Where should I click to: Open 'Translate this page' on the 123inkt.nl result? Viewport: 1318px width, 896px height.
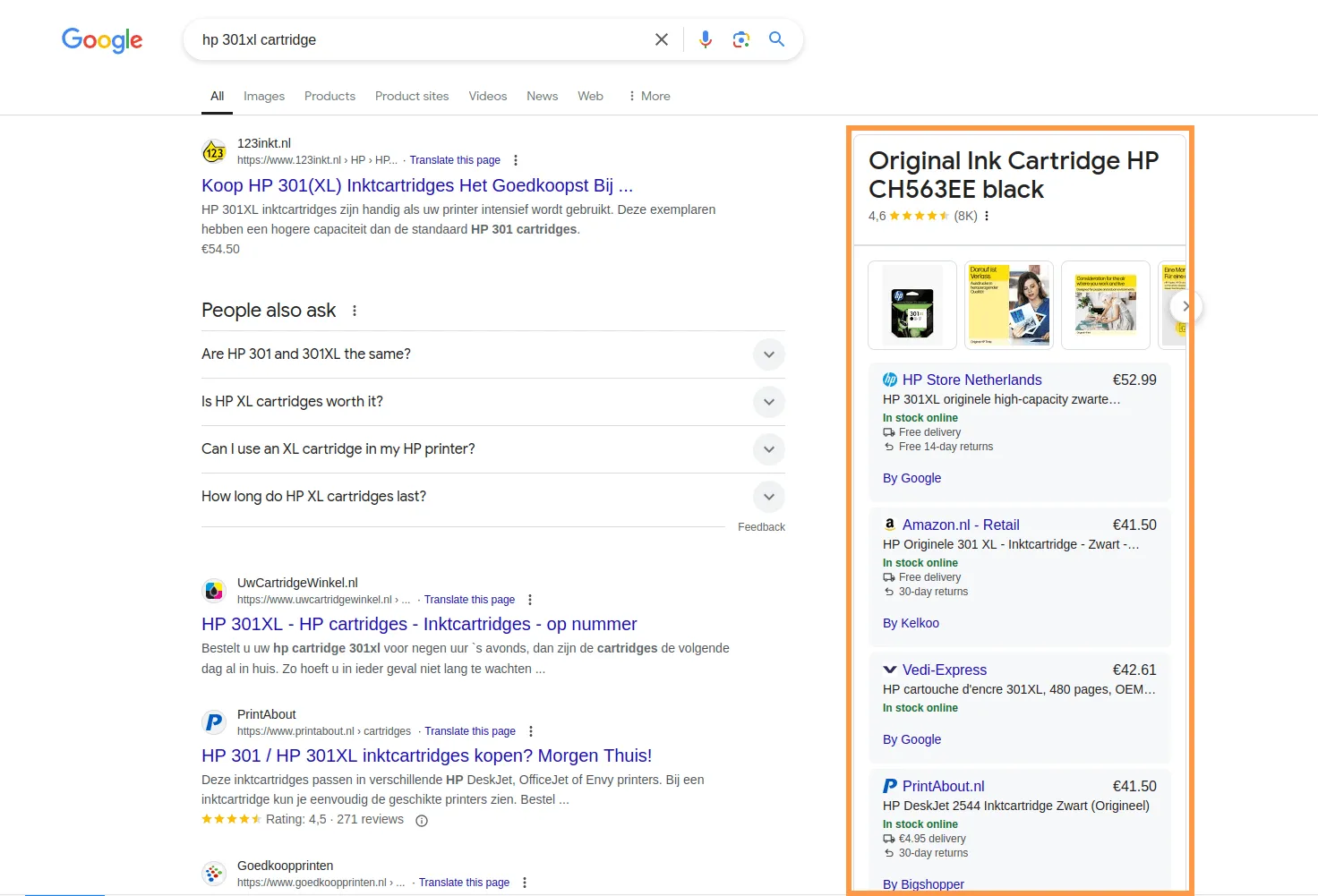(455, 159)
